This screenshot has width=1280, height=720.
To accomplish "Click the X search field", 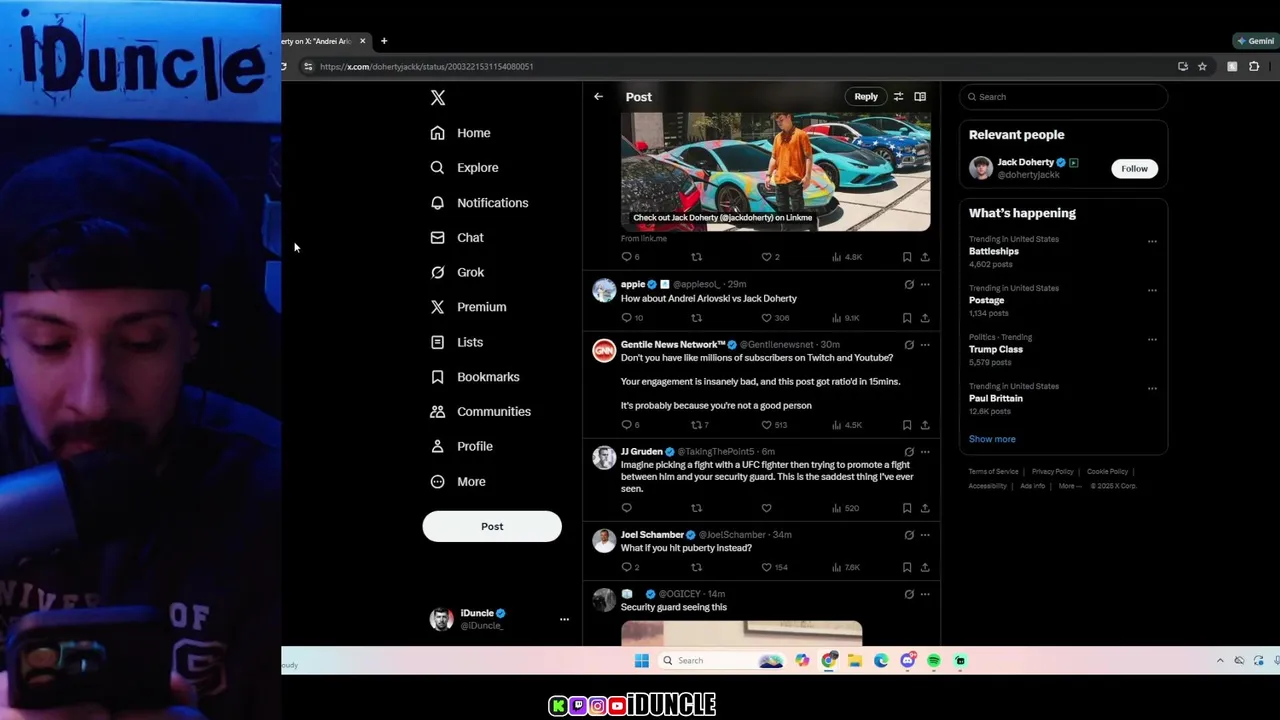I will 1063,97.
